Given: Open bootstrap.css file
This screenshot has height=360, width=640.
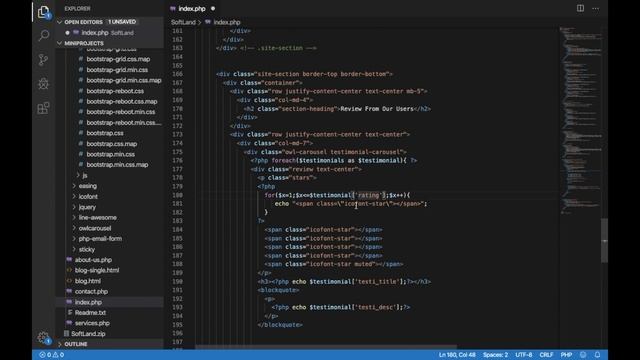Looking at the screenshot, I should click(105, 133).
